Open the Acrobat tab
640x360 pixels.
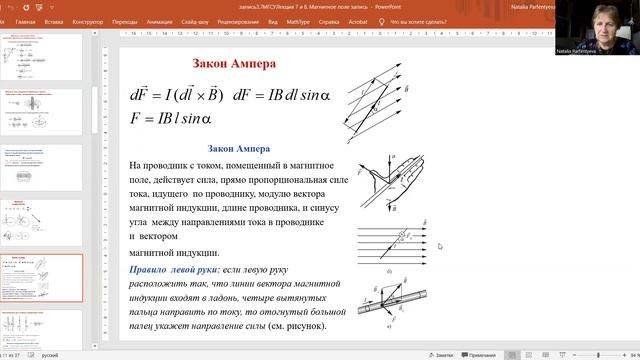click(x=358, y=22)
